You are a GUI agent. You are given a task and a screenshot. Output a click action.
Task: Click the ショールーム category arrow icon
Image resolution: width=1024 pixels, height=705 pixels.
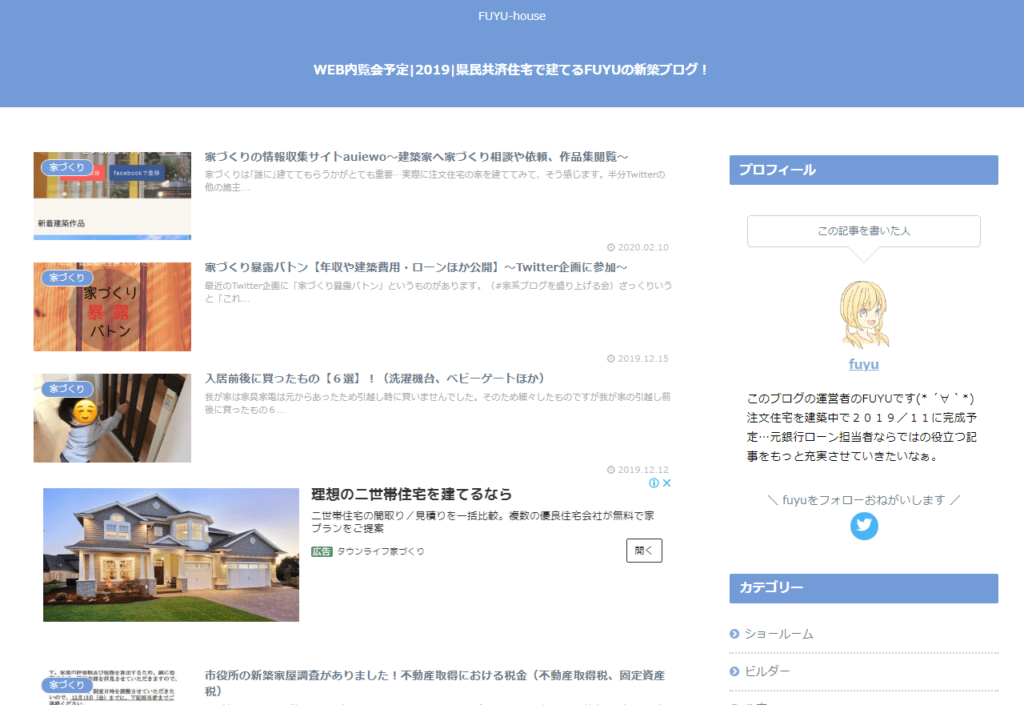pyautogui.click(x=735, y=634)
